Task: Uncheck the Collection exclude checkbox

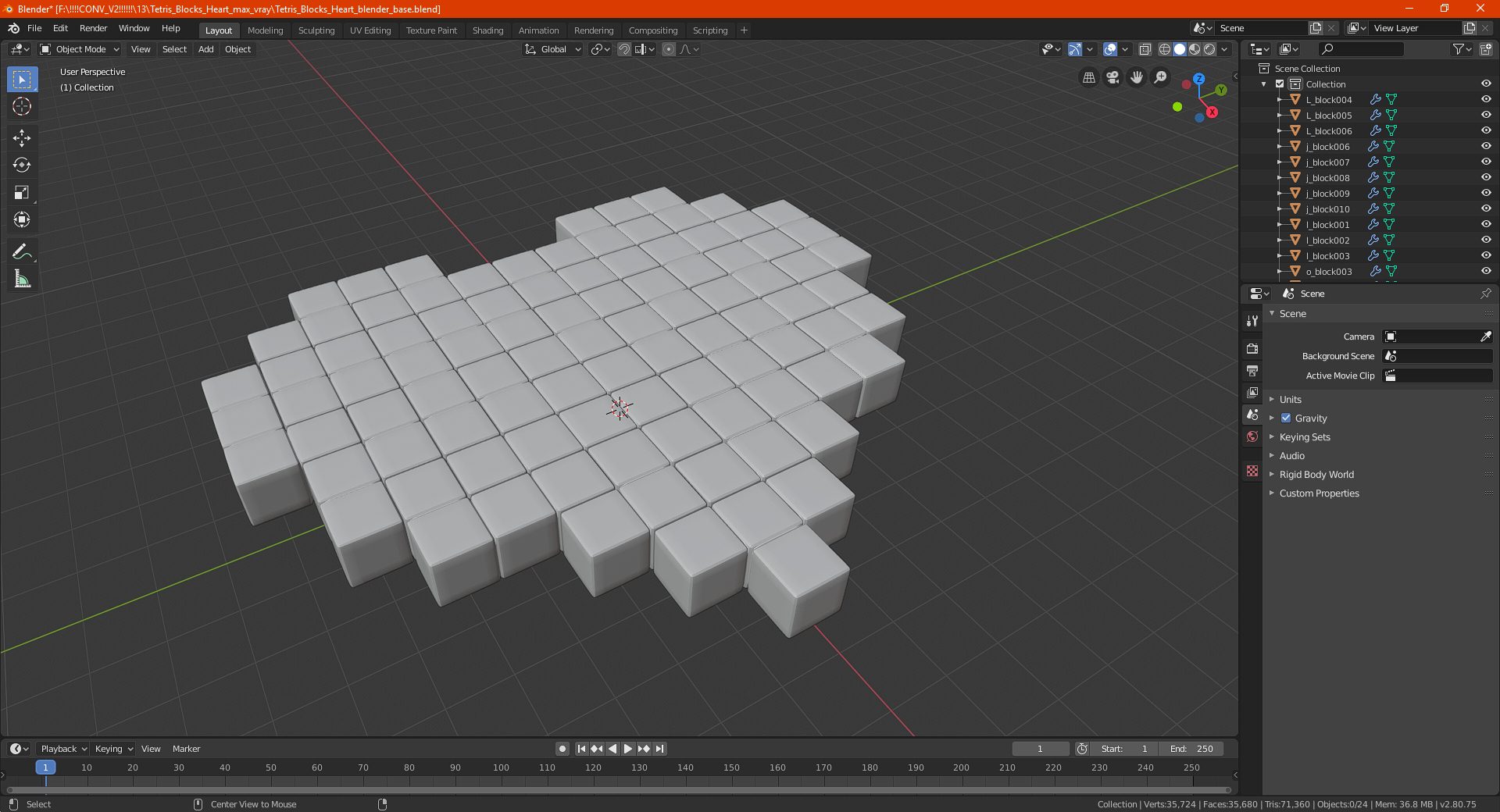Action: 1280,84
